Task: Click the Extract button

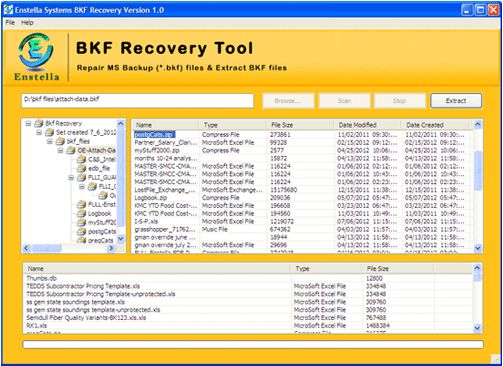Action: (x=456, y=101)
